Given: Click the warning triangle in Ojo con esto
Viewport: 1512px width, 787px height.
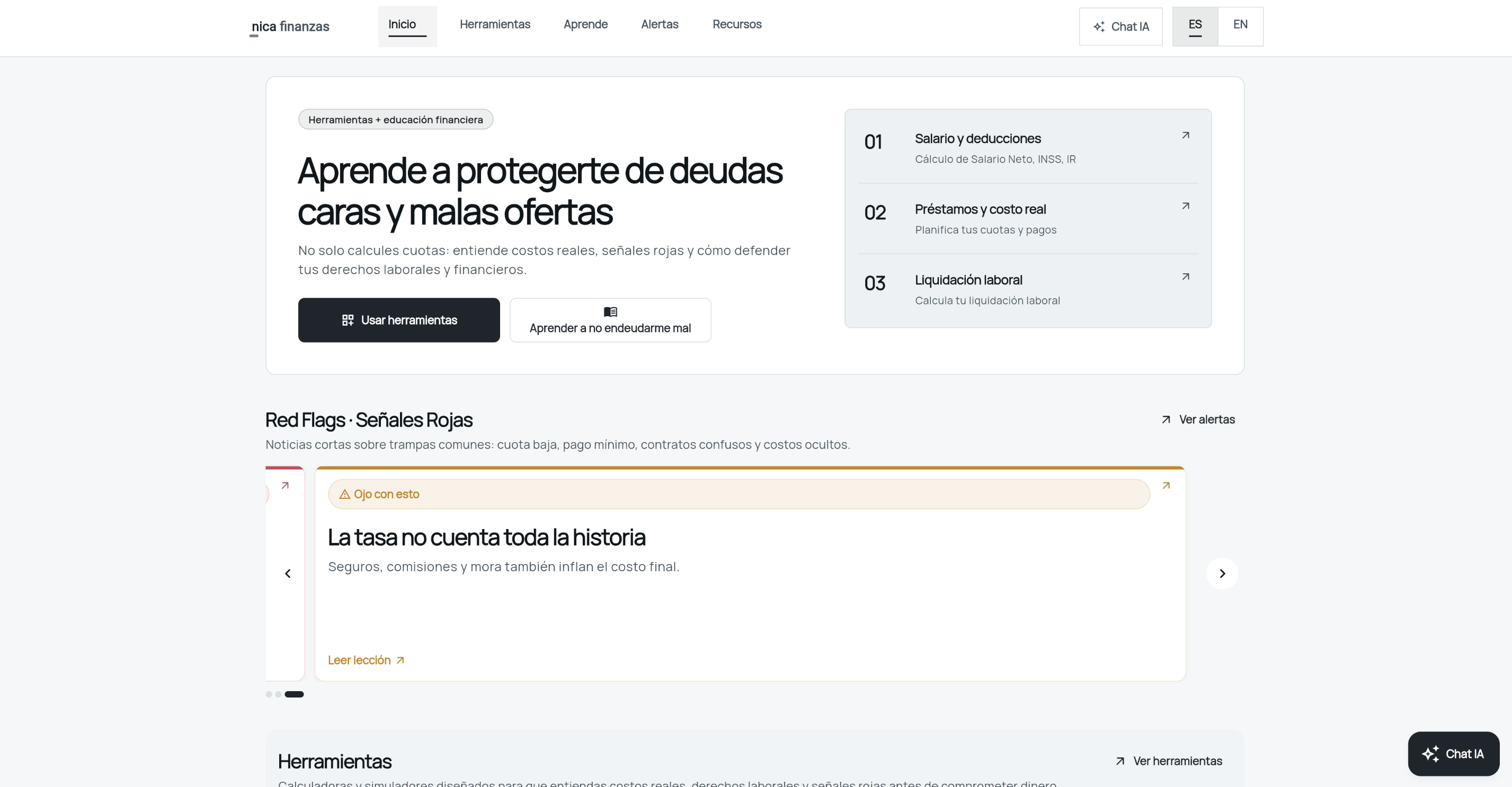Looking at the screenshot, I should tap(344, 494).
